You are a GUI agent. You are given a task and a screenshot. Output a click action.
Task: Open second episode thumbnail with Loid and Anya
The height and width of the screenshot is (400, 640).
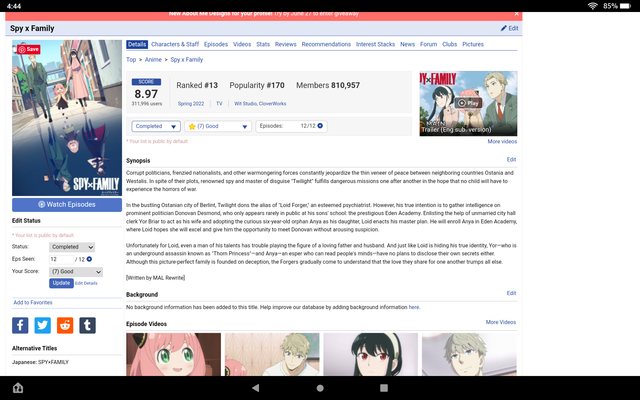272,354
